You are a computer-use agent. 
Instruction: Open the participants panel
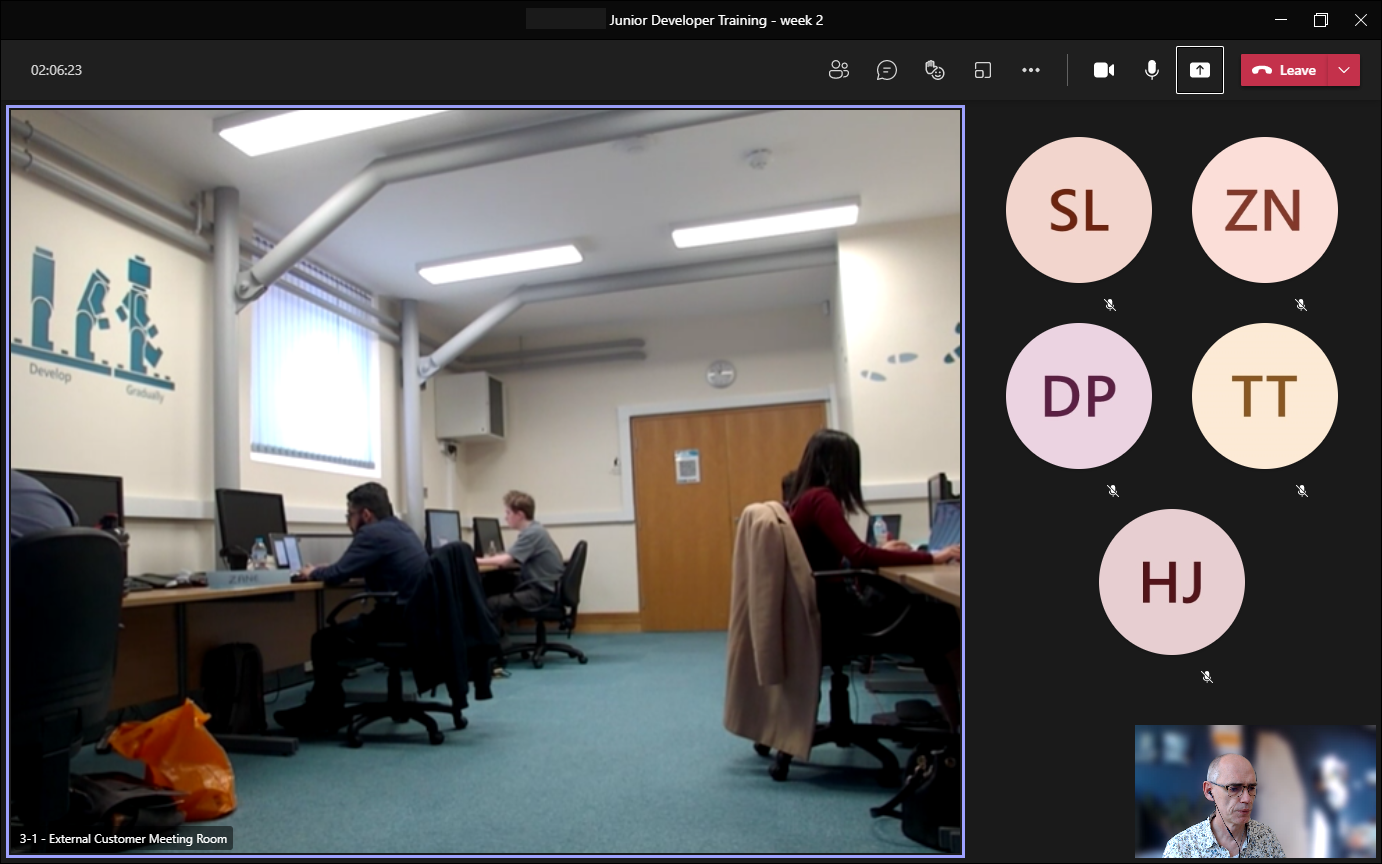pos(839,70)
